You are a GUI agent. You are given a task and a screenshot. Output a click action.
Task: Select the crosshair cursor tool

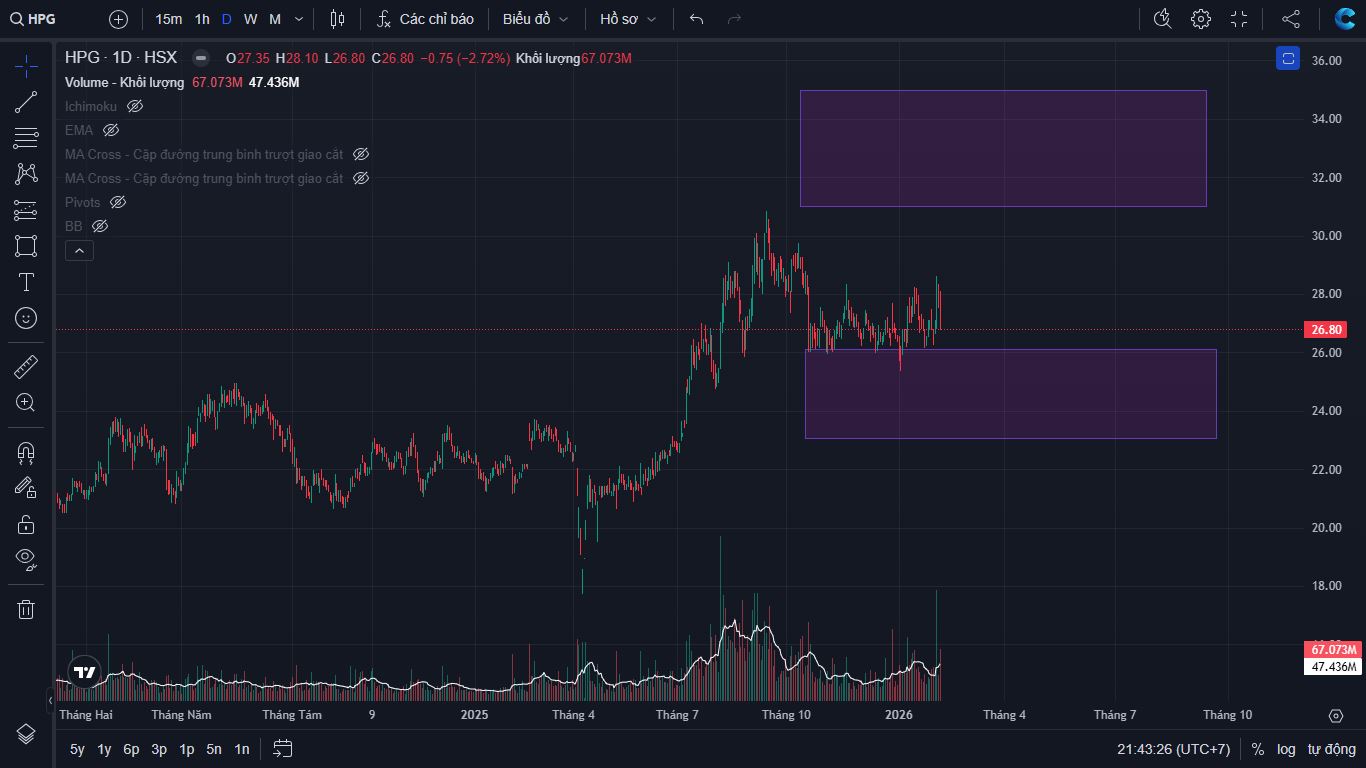click(26, 66)
